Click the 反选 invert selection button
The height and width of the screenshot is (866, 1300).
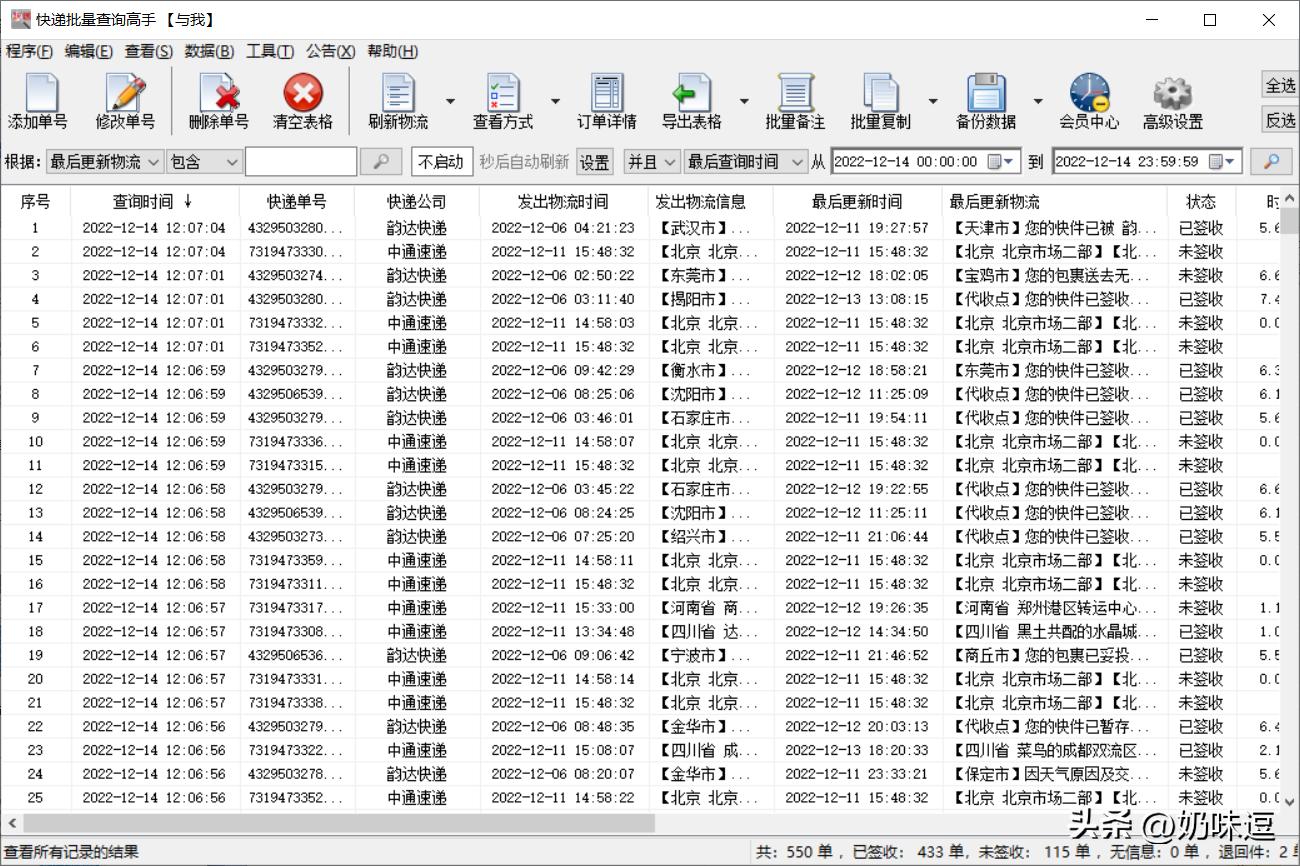(1282, 120)
